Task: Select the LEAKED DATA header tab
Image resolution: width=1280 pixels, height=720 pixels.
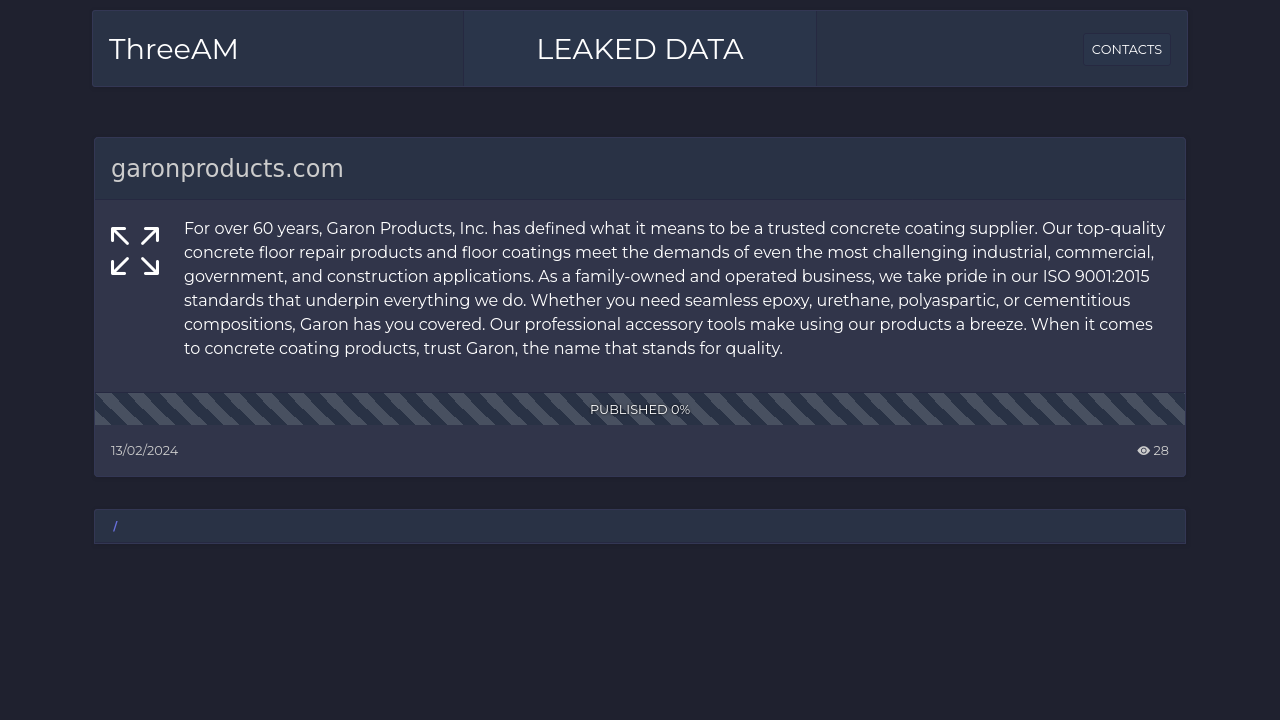Action: (640, 49)
